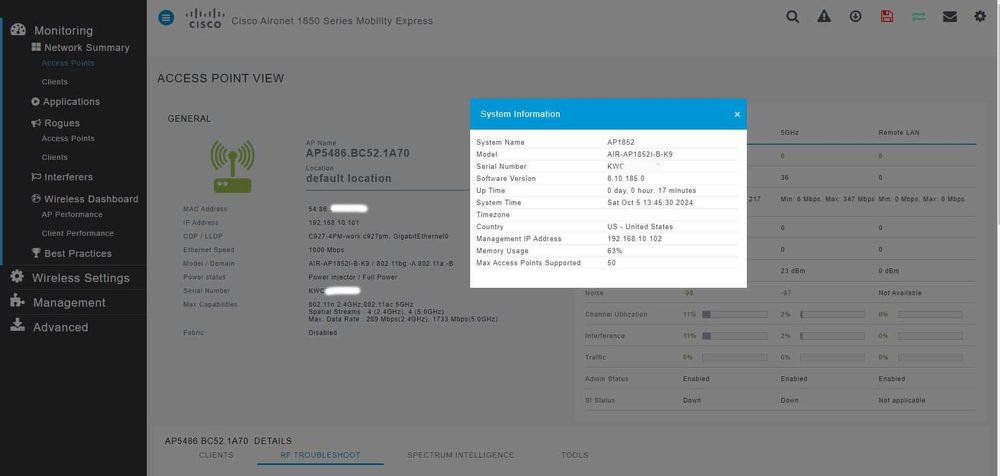This screenshot has width=1000, height=476.
Task: Close the System Information dialog
Action: [x=737, y=114]
